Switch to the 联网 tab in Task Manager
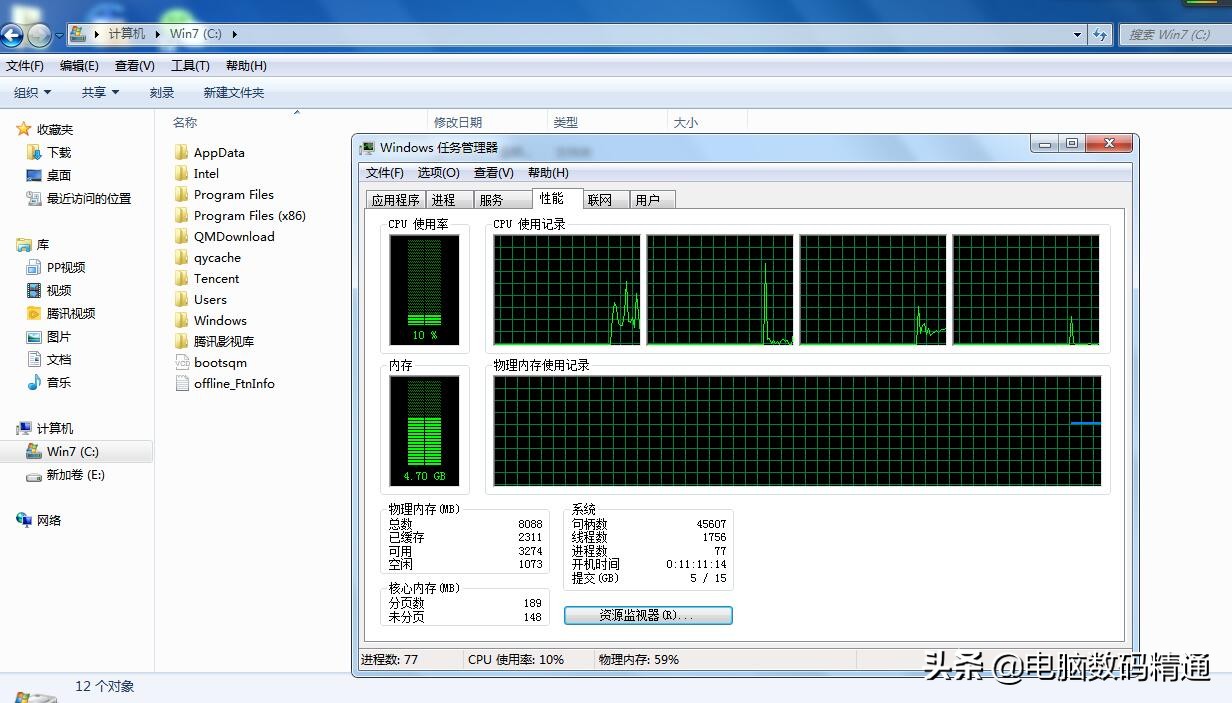1232x703 pixels. click(600, 200)
